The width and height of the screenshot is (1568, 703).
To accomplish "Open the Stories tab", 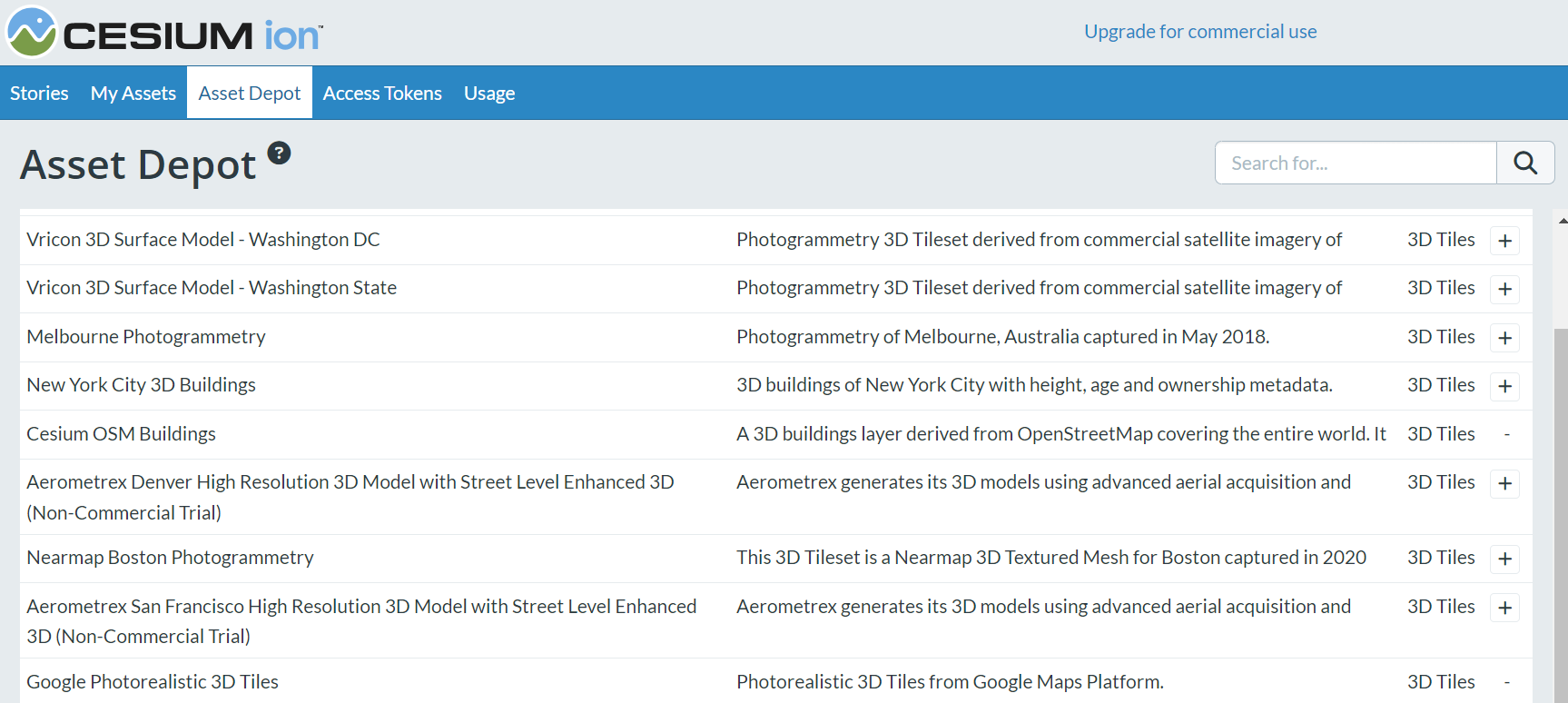I will coord(39,94).
